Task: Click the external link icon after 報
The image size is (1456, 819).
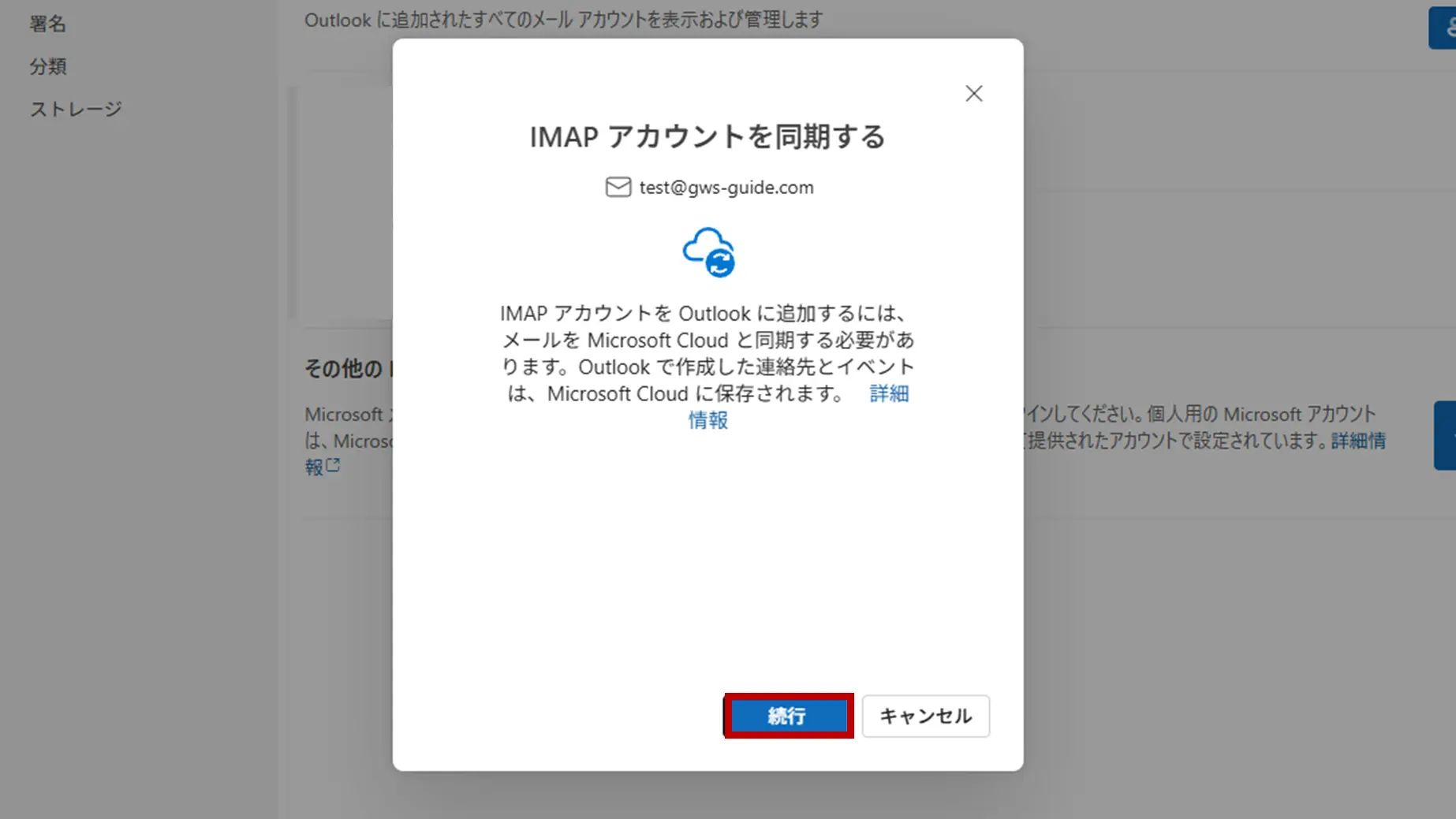Action: (334, 465)
